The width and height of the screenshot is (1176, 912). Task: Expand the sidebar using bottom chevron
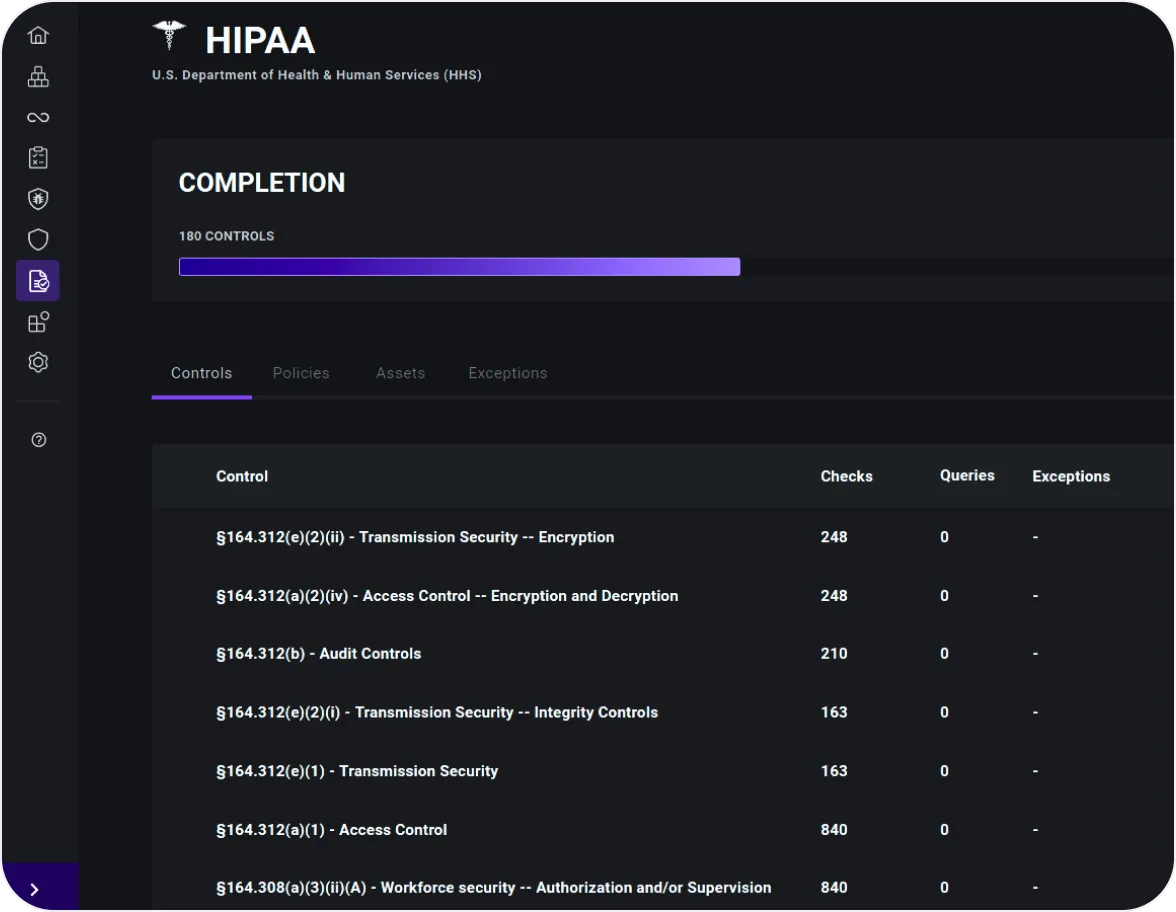(33, 887)
